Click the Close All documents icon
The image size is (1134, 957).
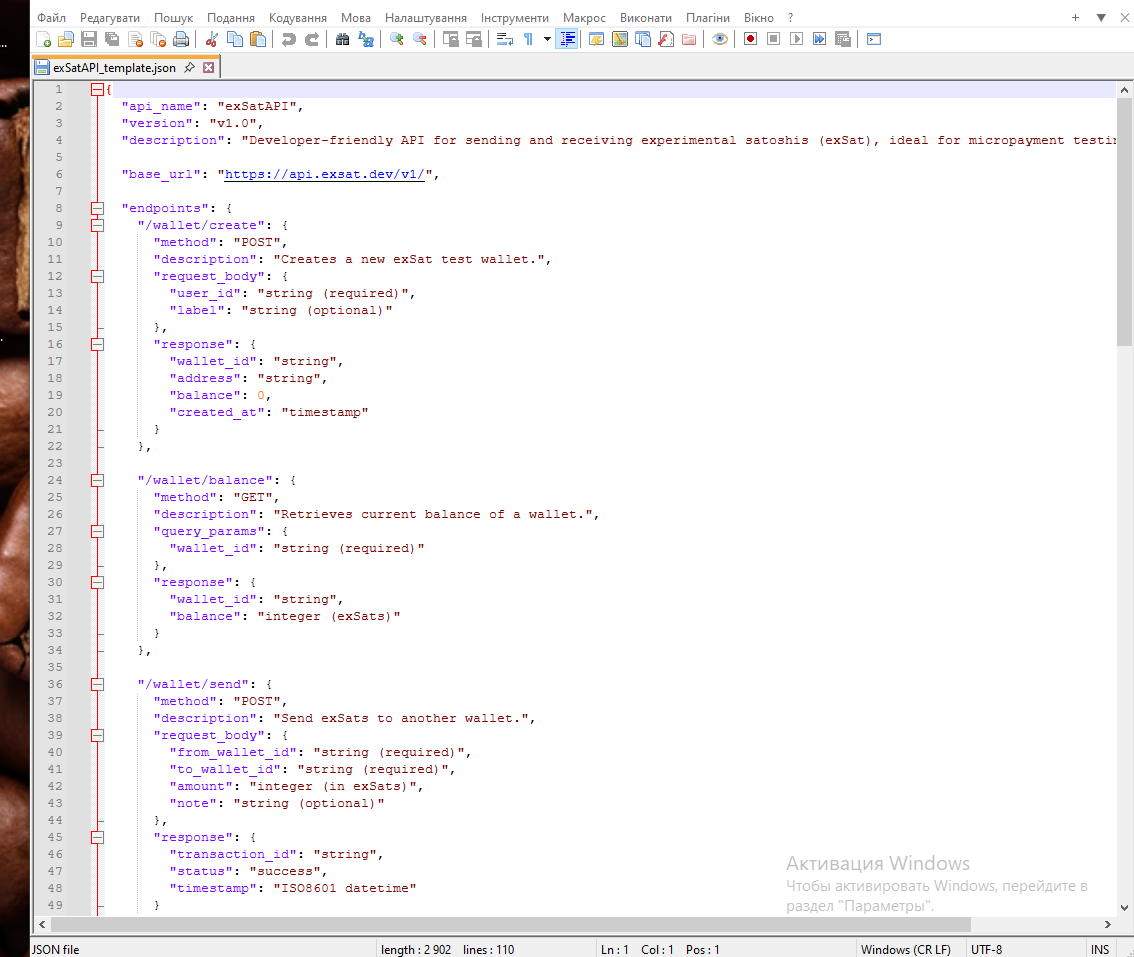click(x=158, y=39)
